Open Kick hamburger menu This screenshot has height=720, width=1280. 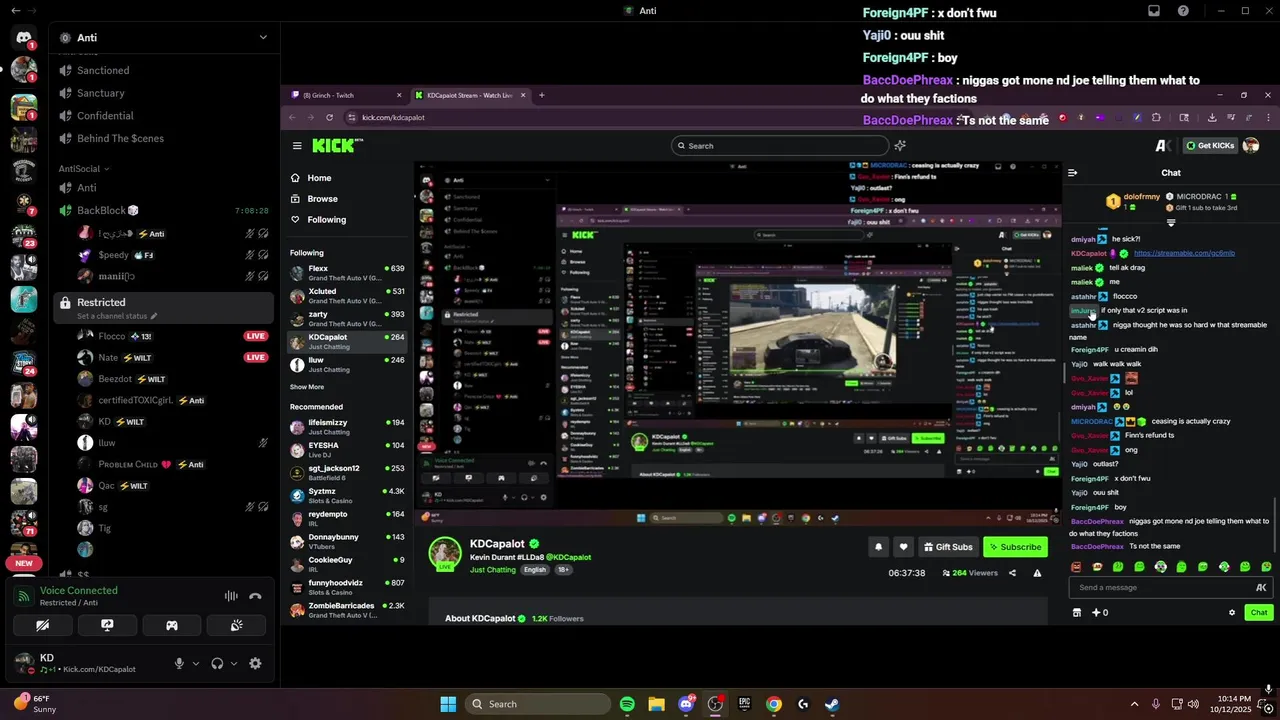tap(297, 145)
